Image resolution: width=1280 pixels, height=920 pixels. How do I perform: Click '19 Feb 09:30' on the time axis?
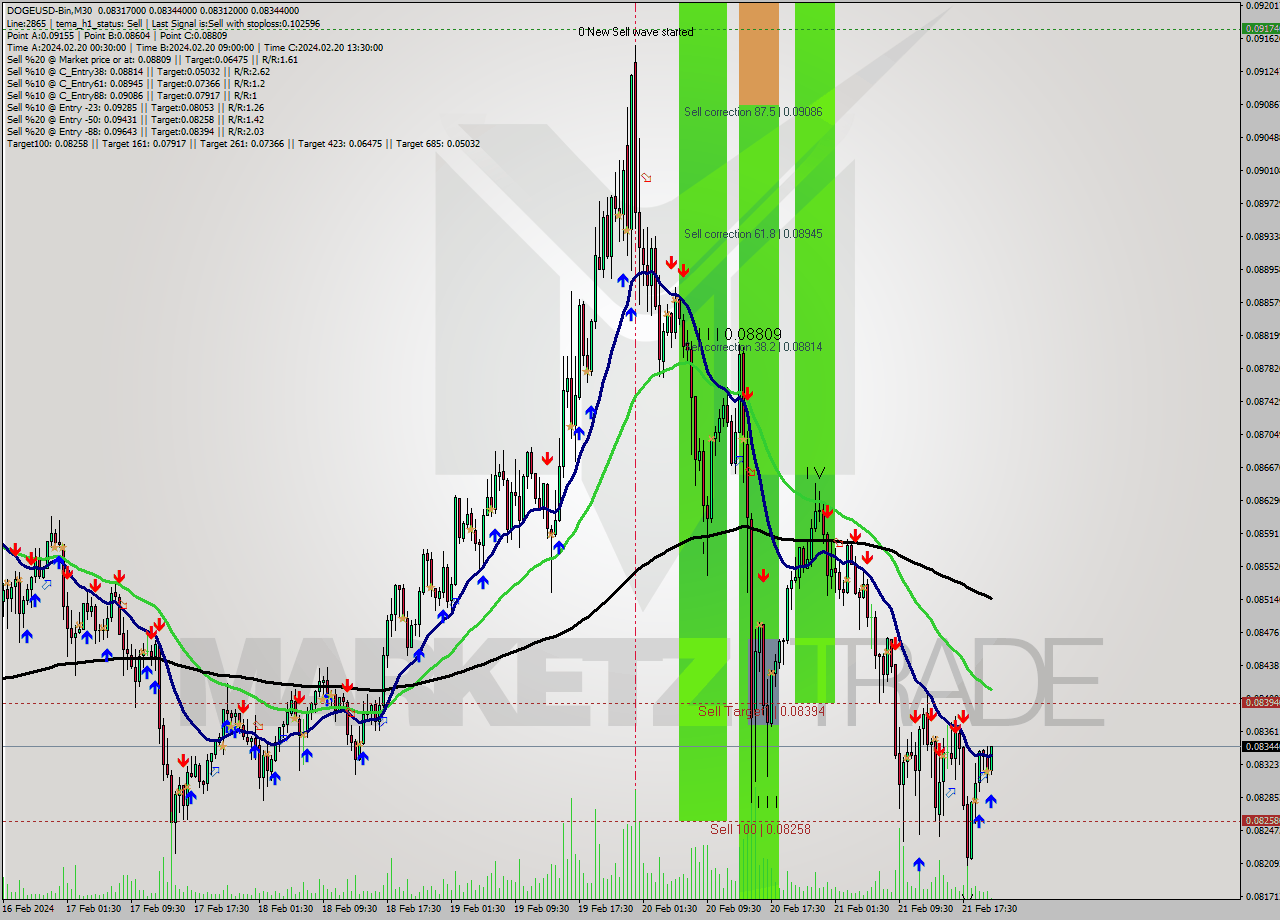click(541, 909)
